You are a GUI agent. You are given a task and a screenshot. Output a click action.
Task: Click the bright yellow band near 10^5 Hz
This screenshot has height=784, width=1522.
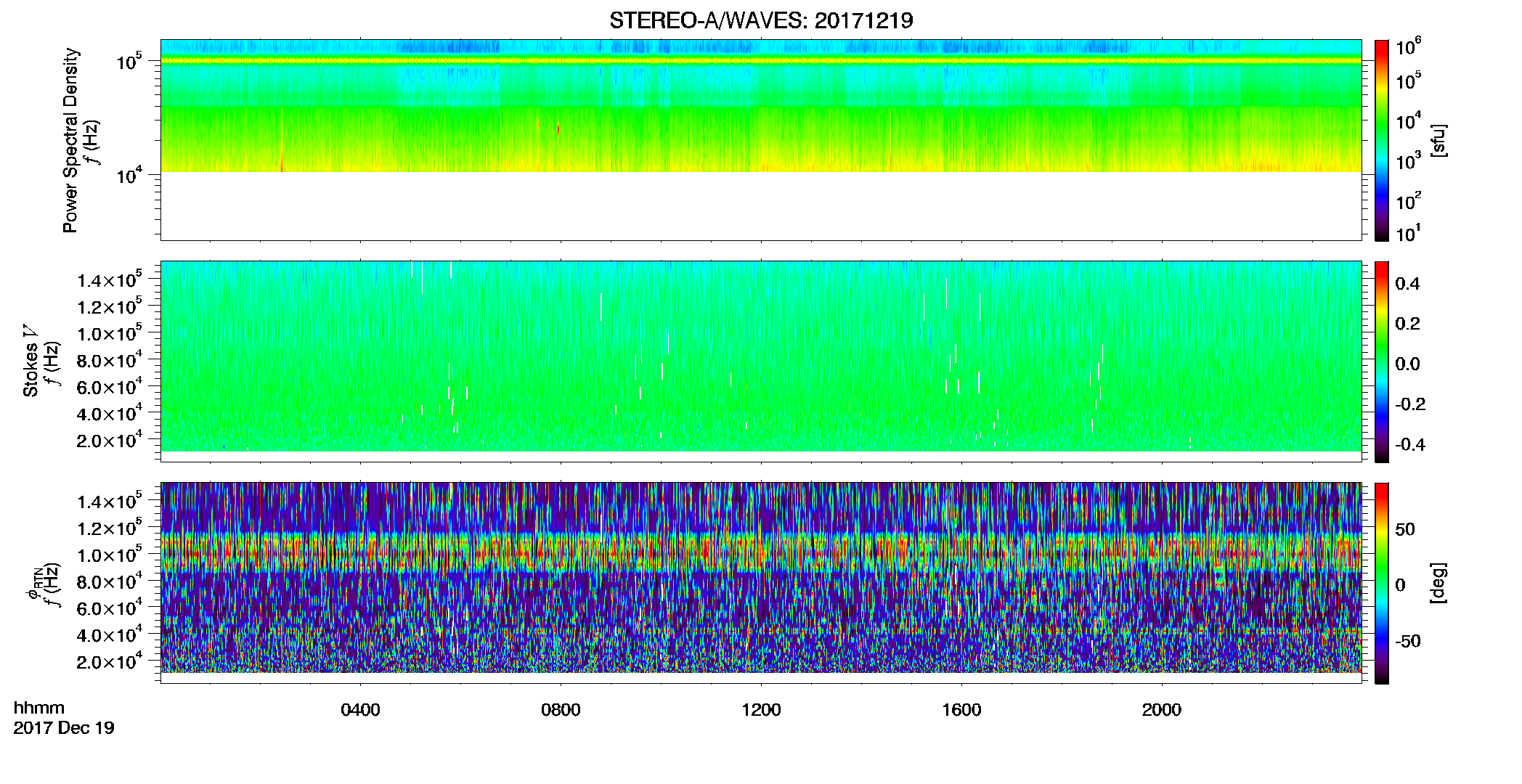point(761,61)
